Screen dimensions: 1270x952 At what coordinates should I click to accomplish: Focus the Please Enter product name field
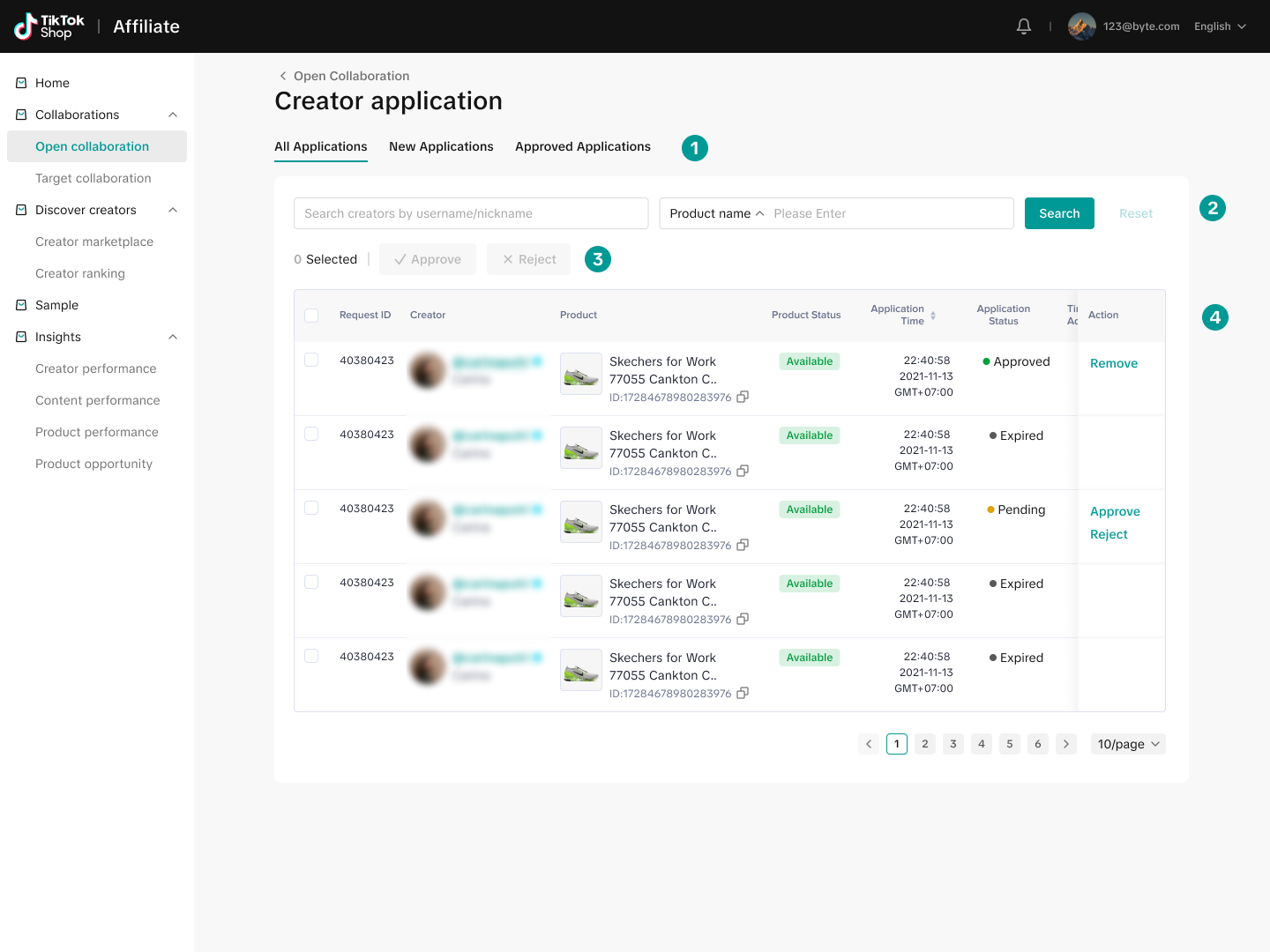point(889,213)
